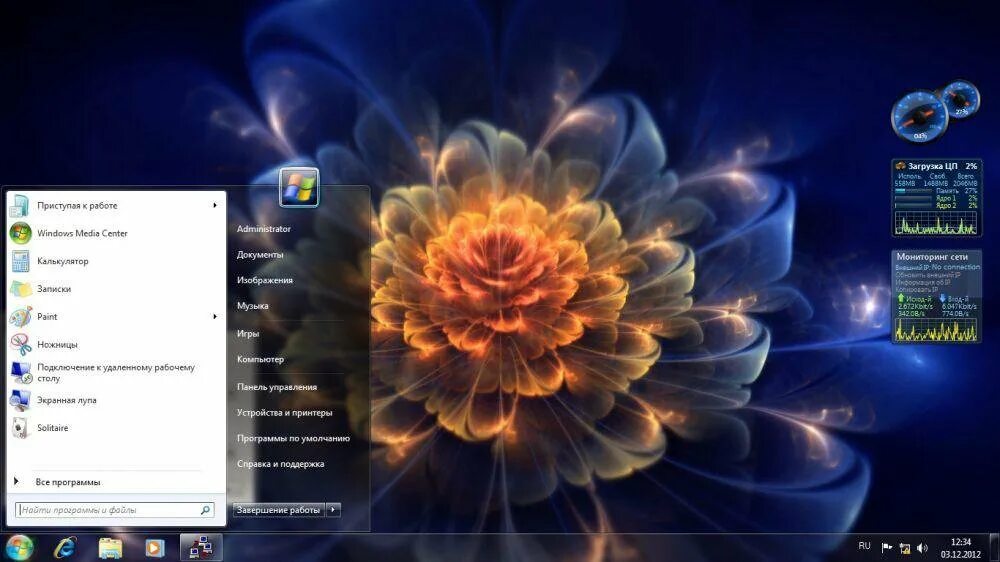Expand the Paint recent files arrow

coord(215,316)
